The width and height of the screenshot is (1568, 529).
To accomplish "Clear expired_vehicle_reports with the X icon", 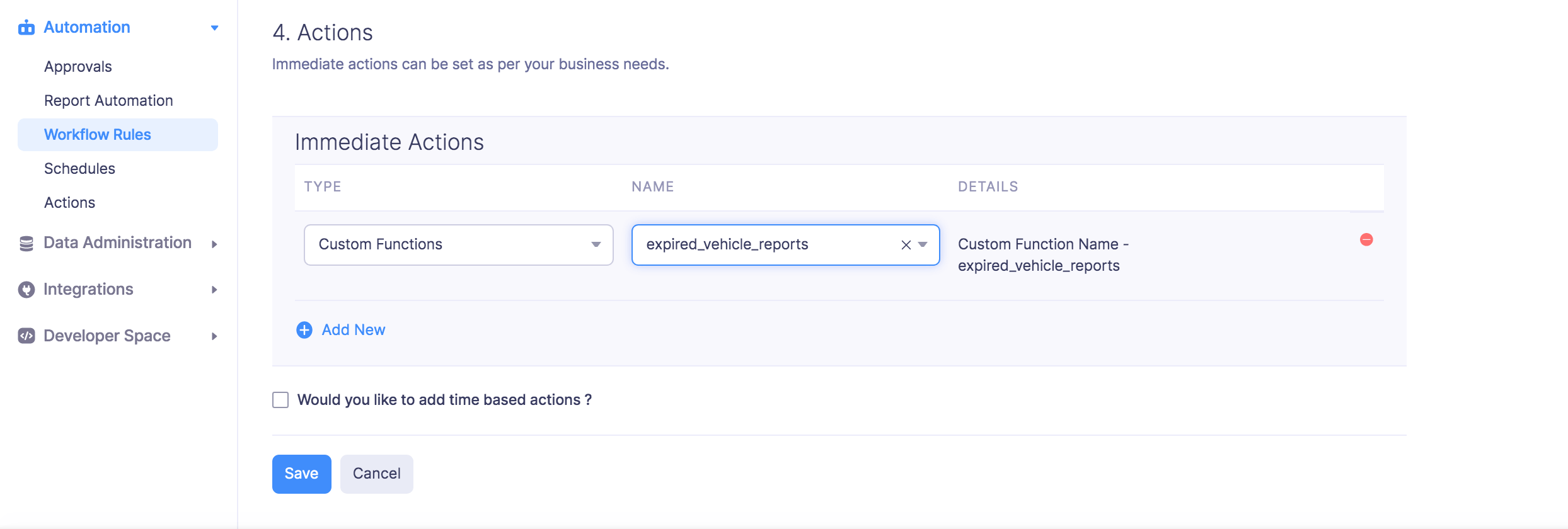I will pyautogui.click(x=906, y=245).
